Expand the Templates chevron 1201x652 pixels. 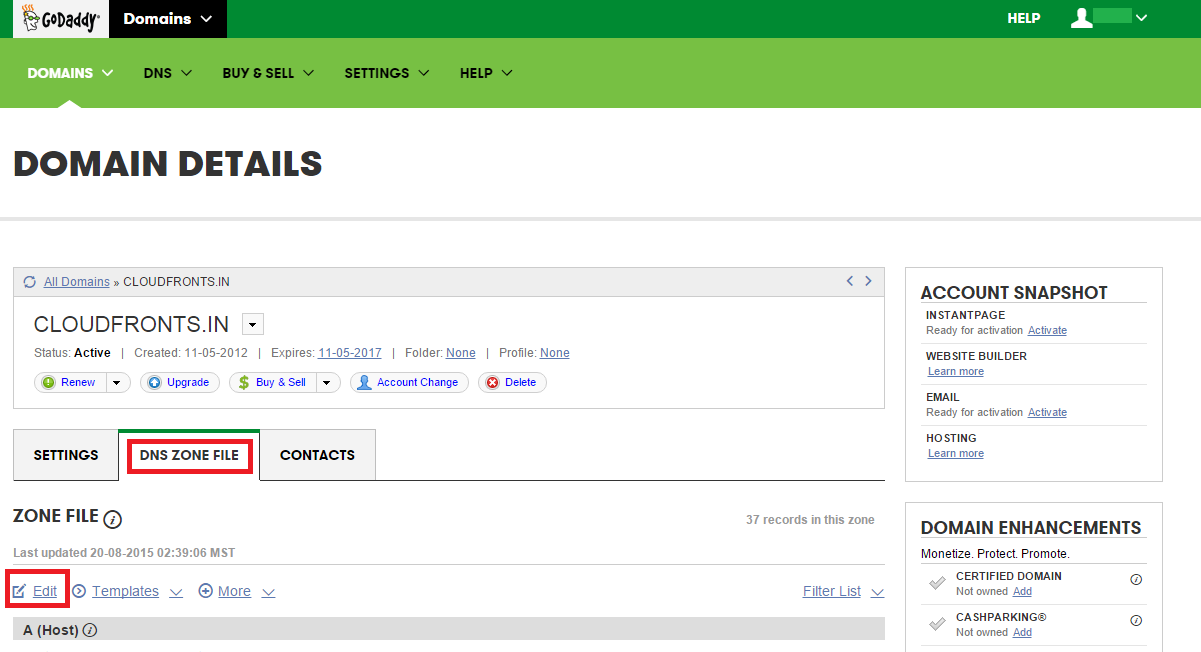pyautogui.click(x=176, y=592)
